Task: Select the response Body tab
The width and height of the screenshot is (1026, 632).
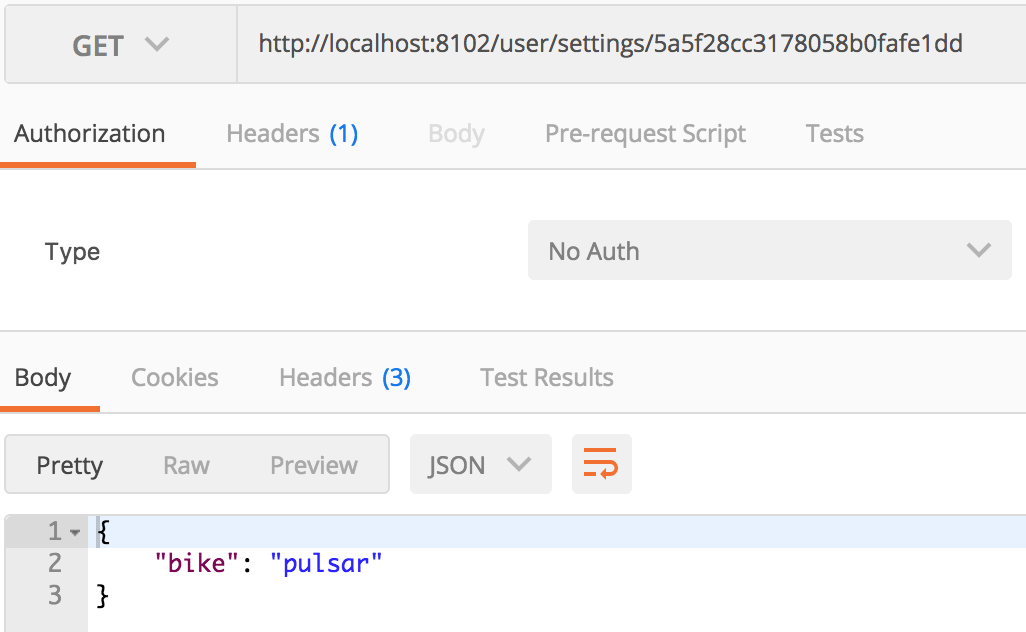Action: point(43,377)
